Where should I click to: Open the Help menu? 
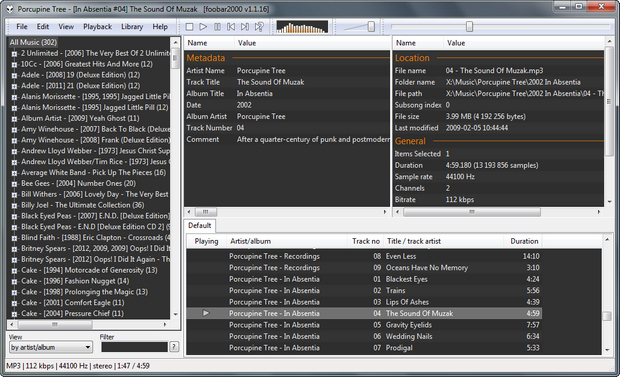(160, 27)
